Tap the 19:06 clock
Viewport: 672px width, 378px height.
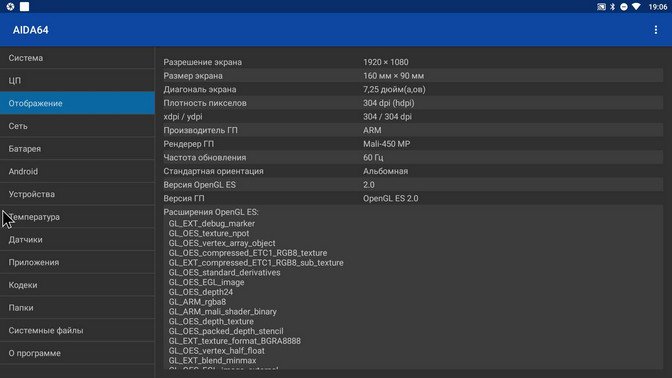point(657,6)
